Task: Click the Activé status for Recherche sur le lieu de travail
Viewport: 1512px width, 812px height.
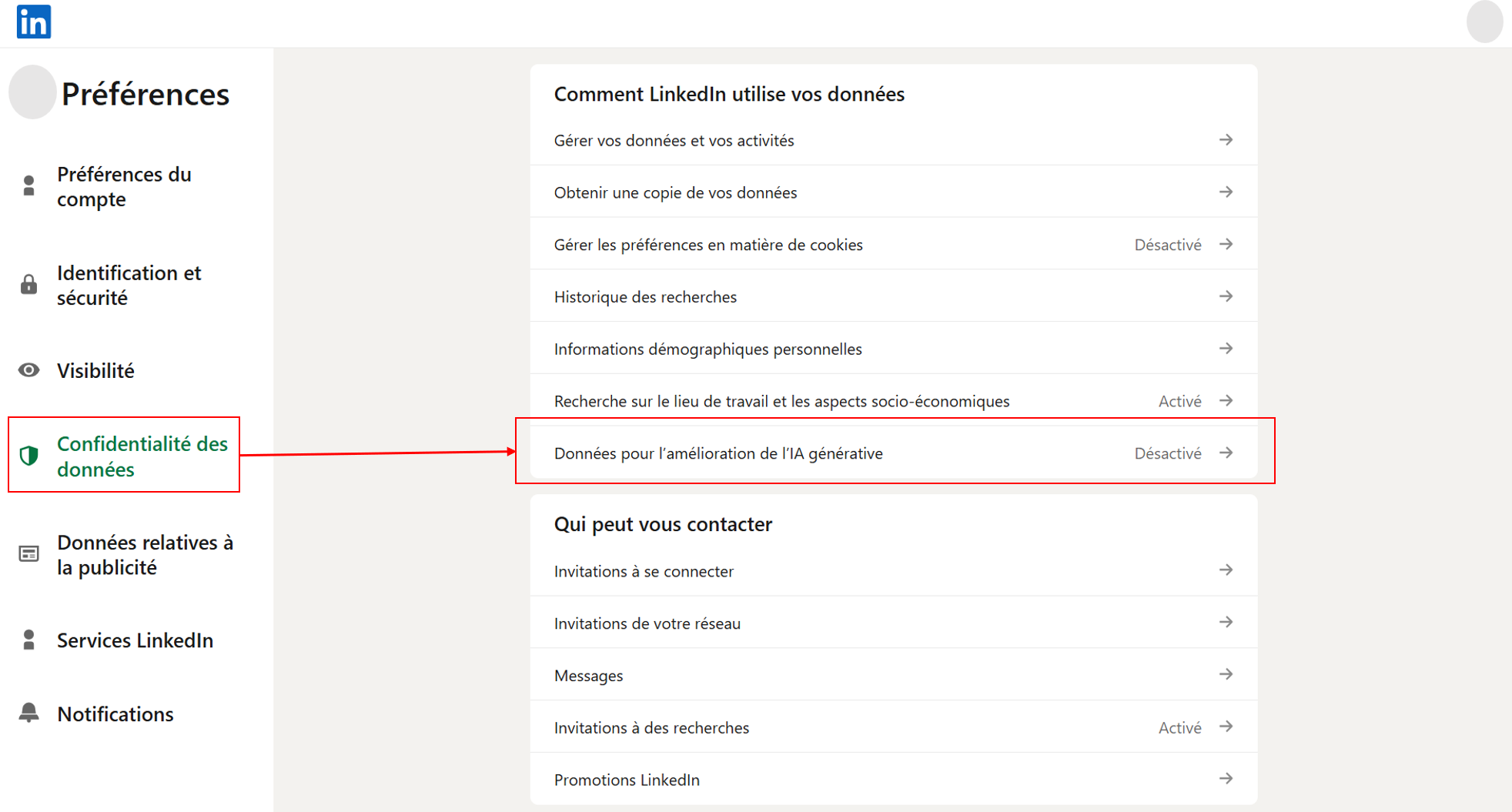Action: (1179, 401)
